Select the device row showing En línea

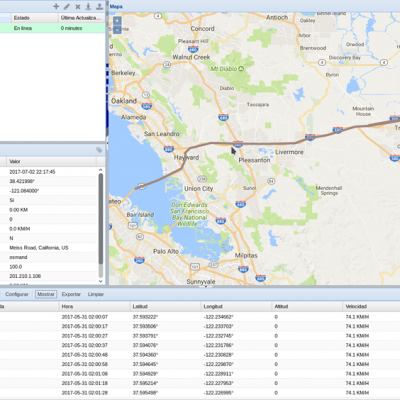52,28
